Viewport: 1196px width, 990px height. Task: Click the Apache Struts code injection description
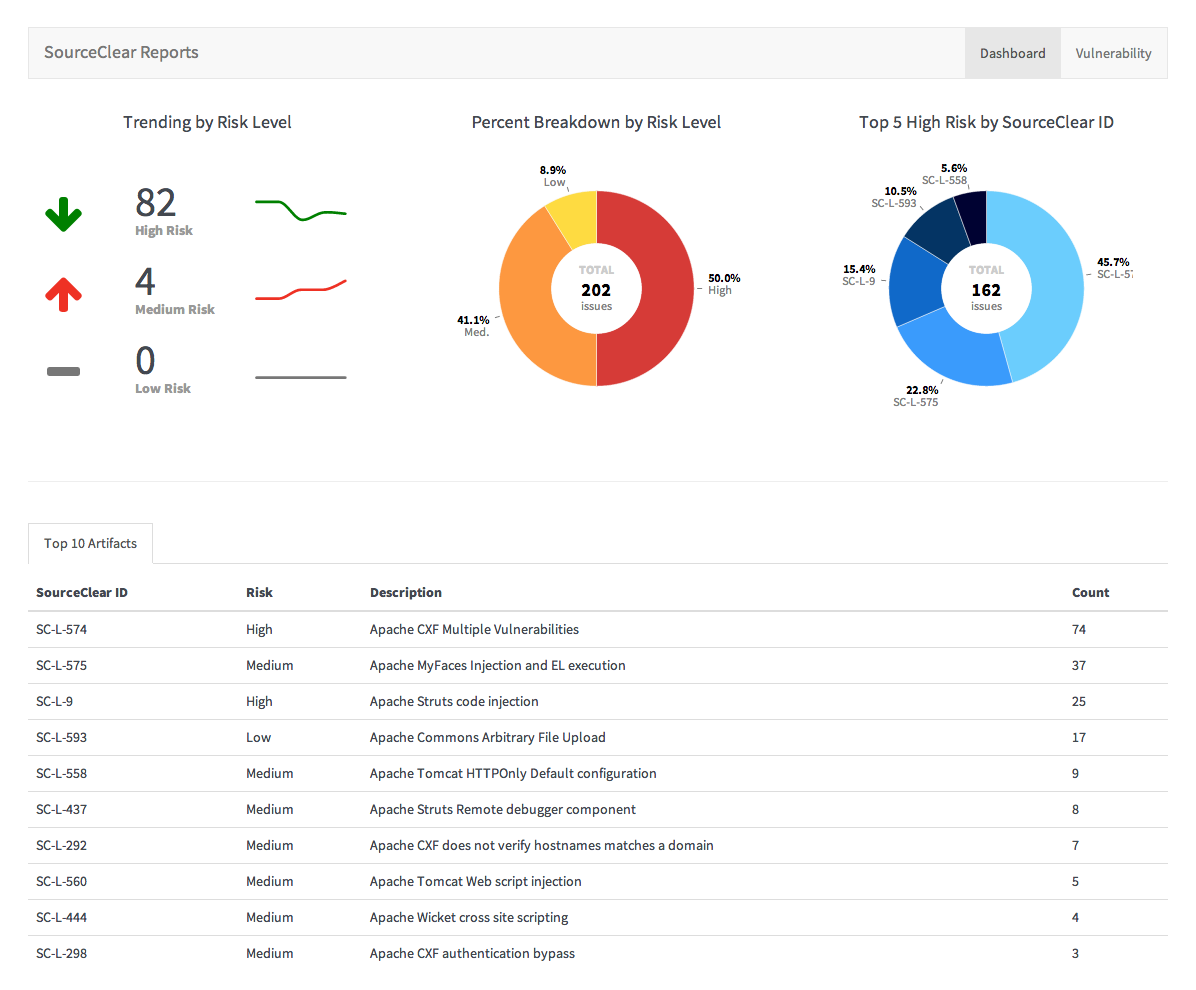[454, 701]
